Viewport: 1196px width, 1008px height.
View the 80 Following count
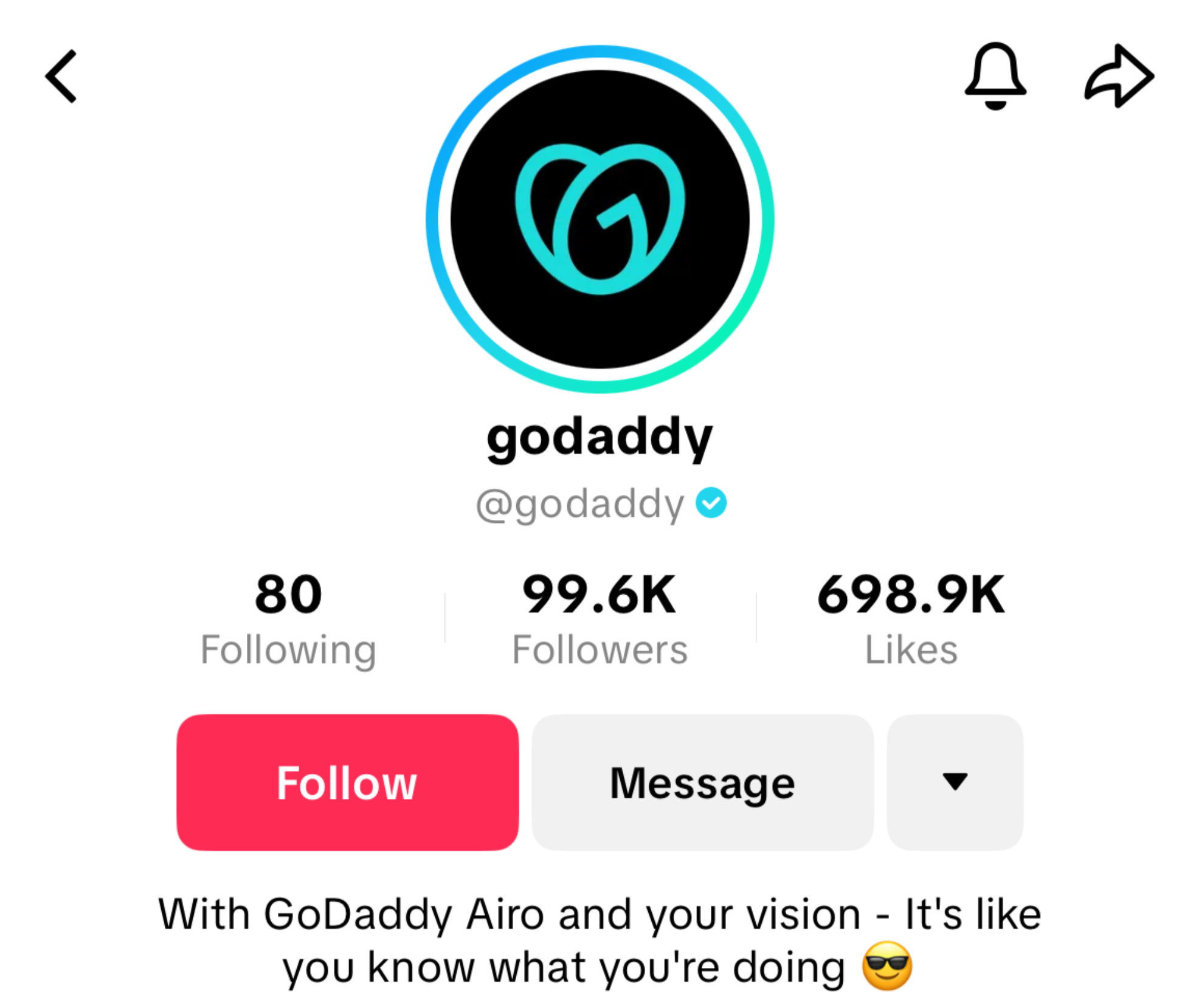click(288, 594)
